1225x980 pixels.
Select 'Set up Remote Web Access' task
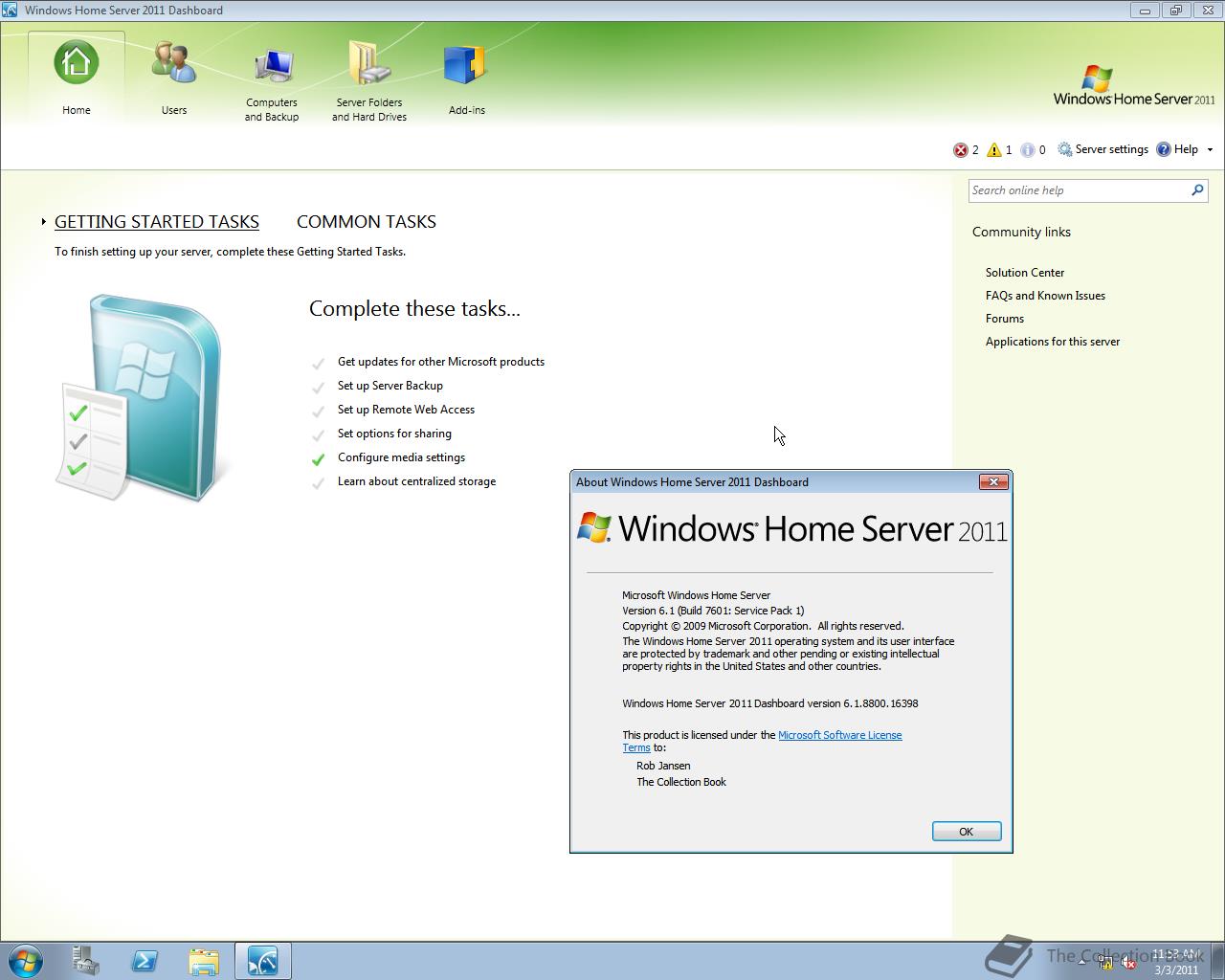pyautogui.click(x=406, y=410)
